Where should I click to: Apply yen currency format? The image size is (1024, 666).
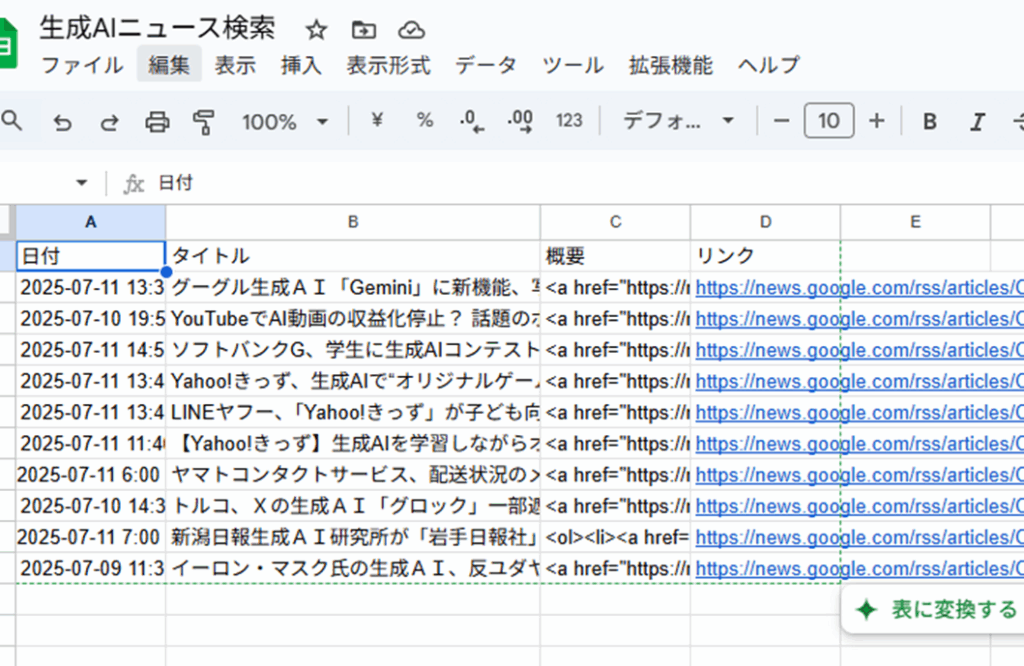coord(377,121)
